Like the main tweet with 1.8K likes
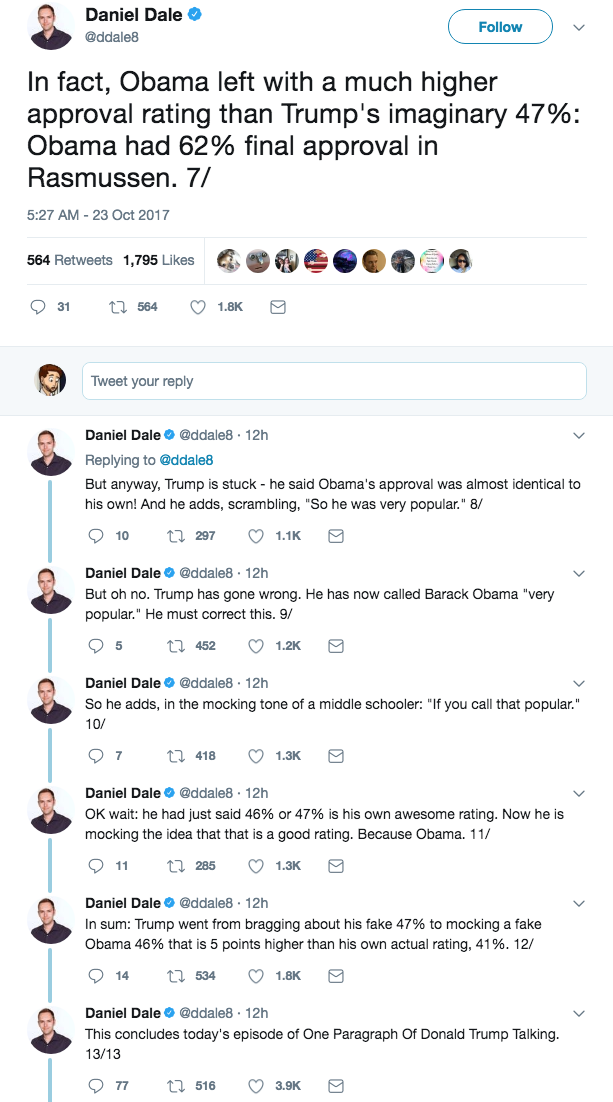Screen dimensions: 613x1102 (197, 307)
